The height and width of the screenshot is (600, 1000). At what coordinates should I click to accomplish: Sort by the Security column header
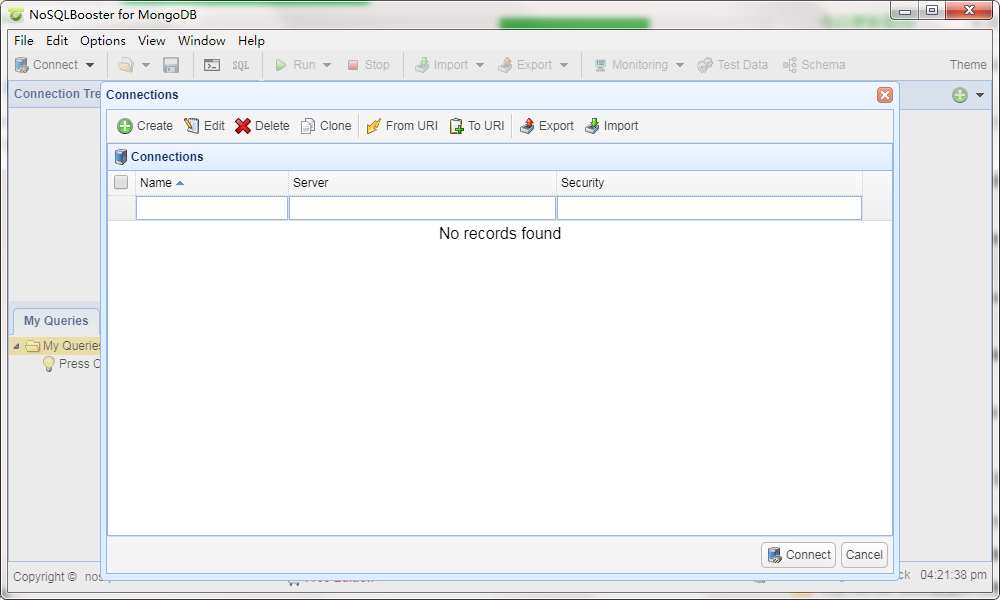tap(709, 182)
